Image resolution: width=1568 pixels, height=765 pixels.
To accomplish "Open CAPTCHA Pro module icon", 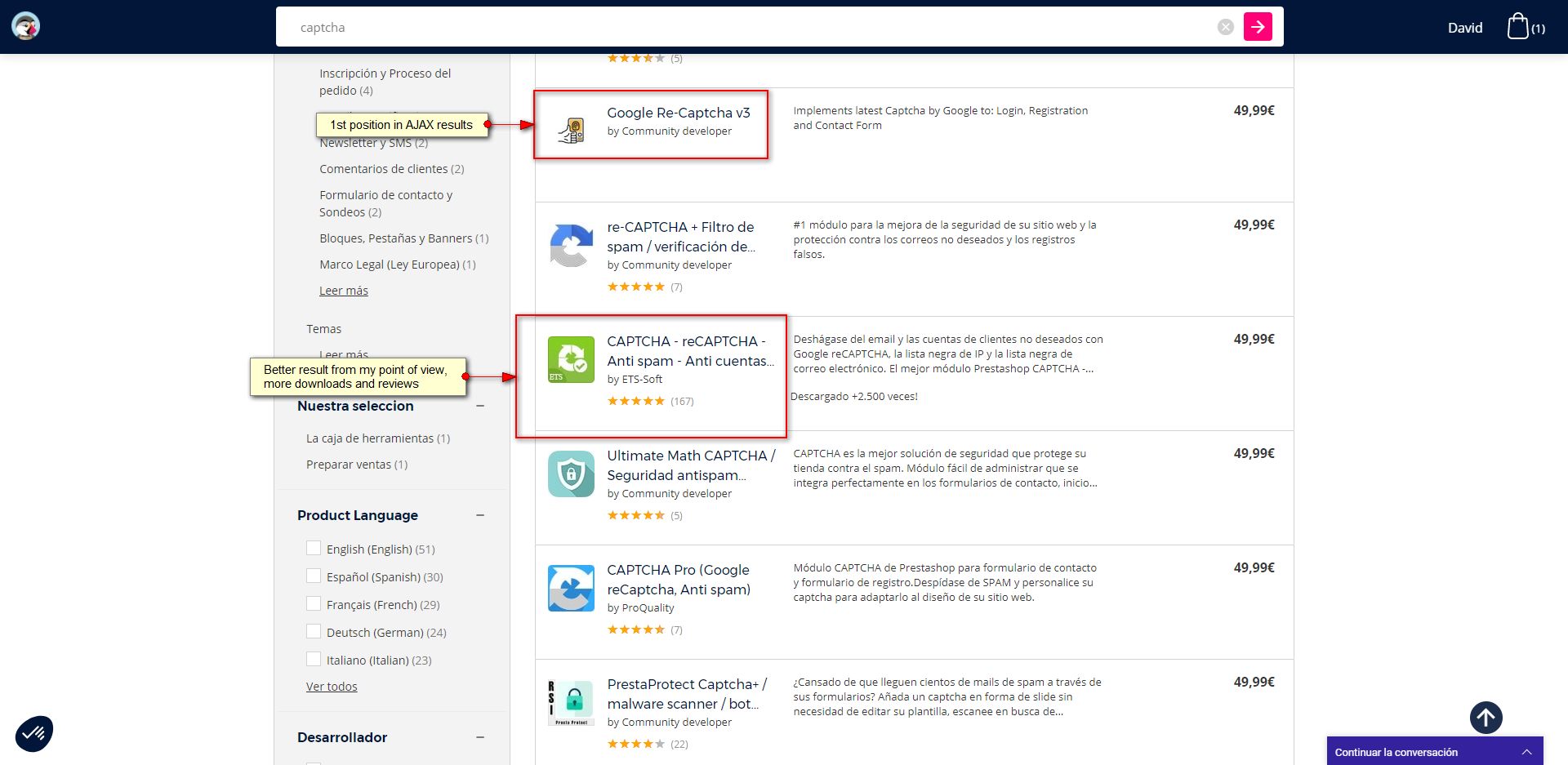I will (x=571, y=588).
